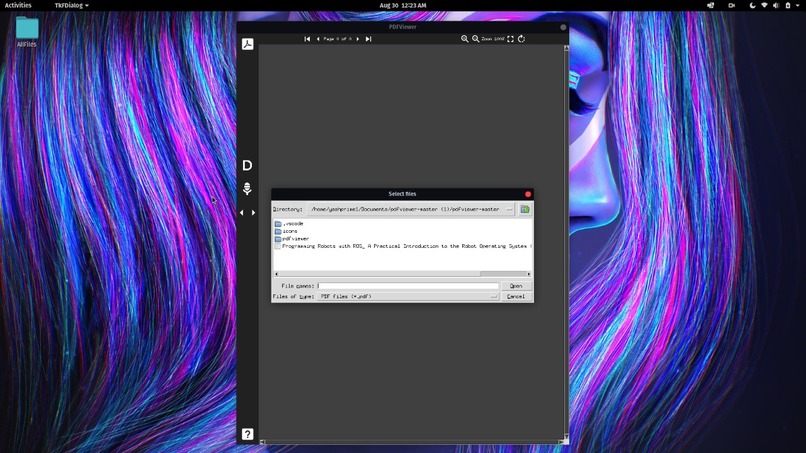Screen dimensions: 806x453
Task: Close the Select files dialog
Action: click(x=528, y=194)
